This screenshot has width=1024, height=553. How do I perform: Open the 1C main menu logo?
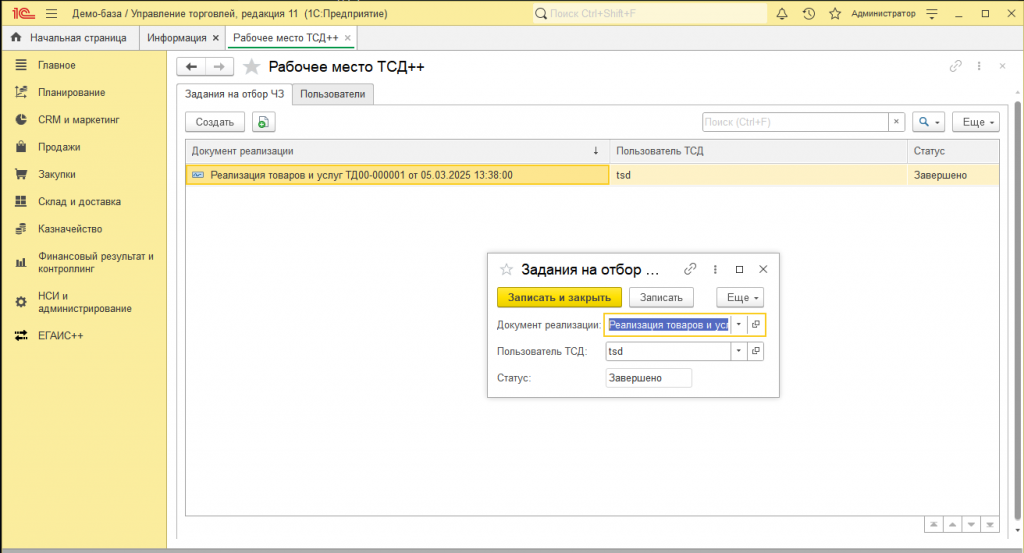pos(24,13)
